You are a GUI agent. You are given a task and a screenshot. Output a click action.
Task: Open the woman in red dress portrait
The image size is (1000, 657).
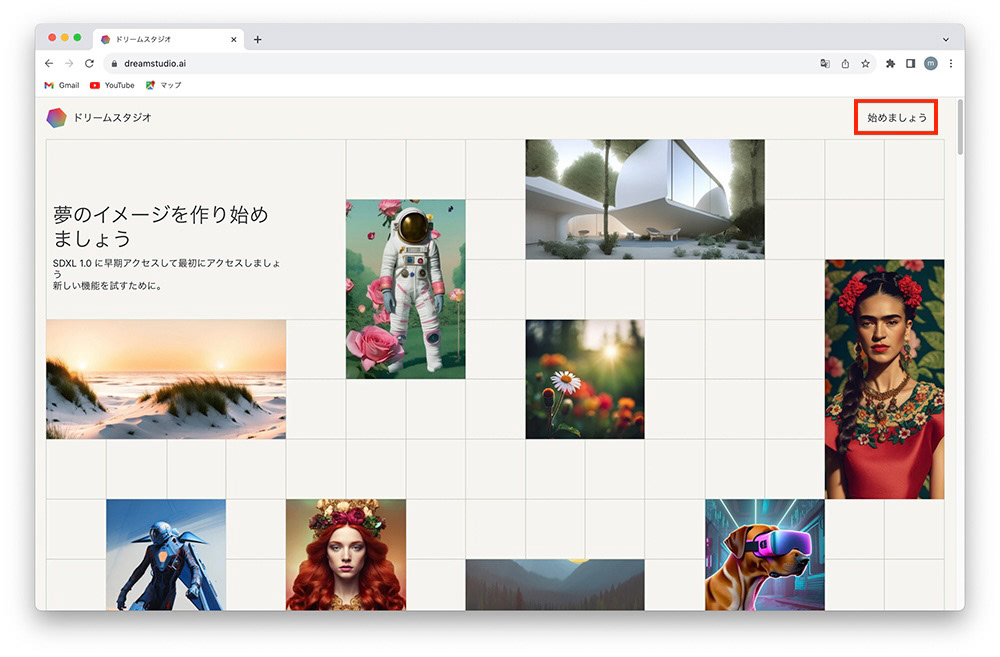pyautogui.click(x=885, y=379)
